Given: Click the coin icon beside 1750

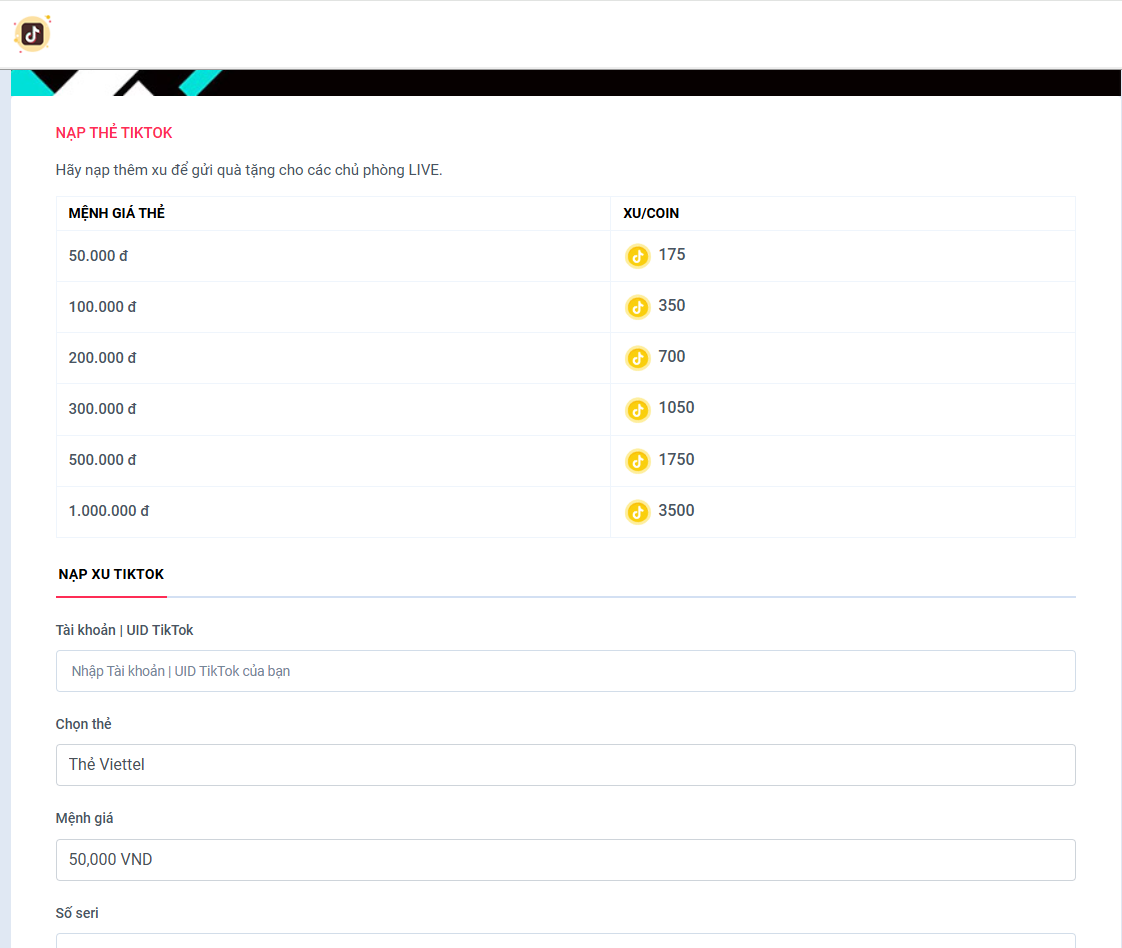Looking at the screenshot, I should point(638,461).
